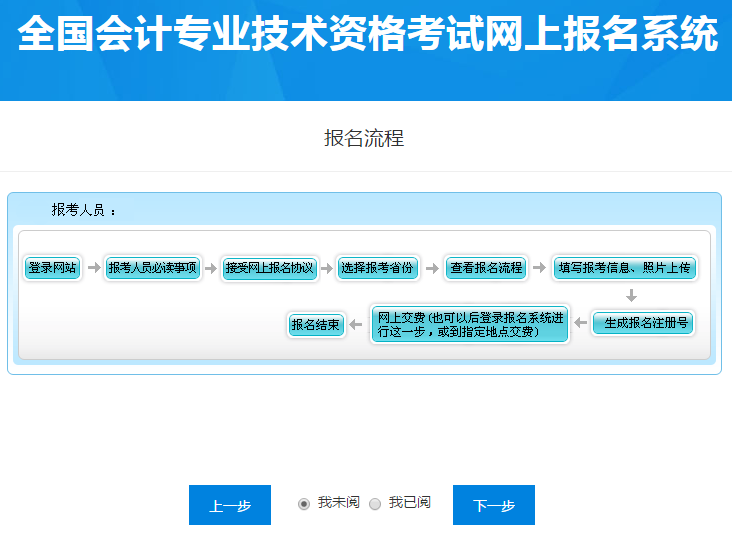732x548 pixels.
Task: Click the 登录网站 step box
Action: [x=52, y=268]
